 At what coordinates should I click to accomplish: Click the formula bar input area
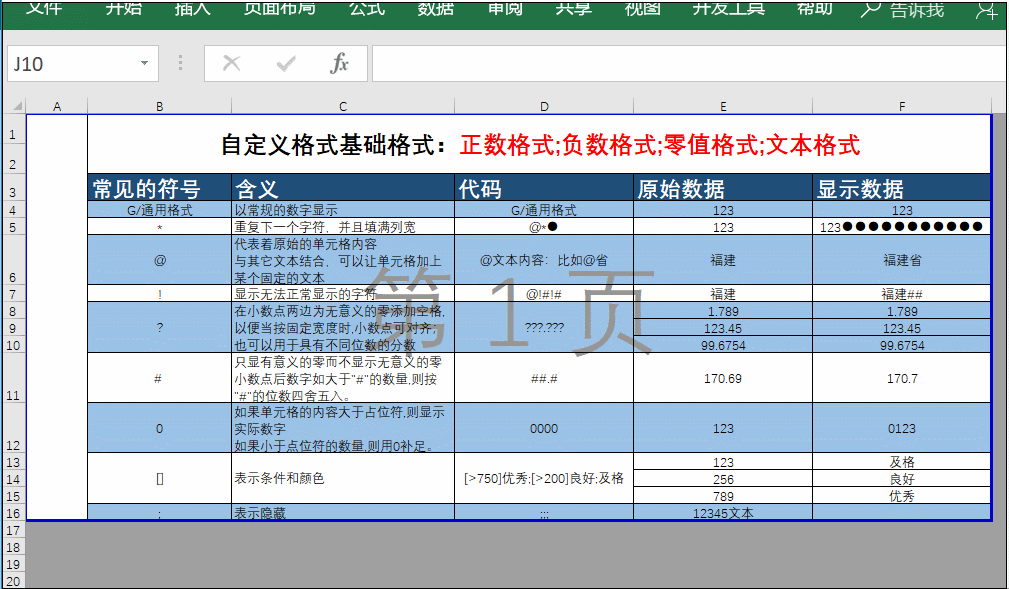[x=690, y=64]
